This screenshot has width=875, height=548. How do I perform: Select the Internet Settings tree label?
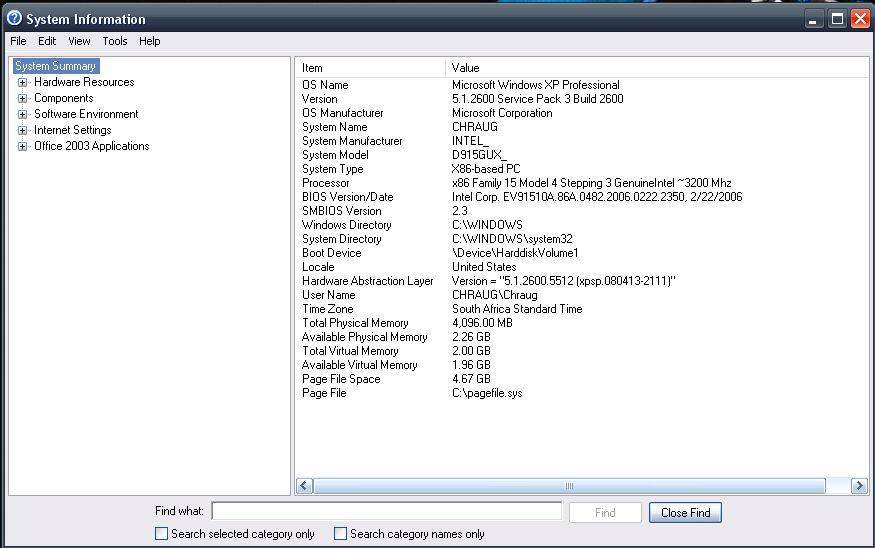73,131
